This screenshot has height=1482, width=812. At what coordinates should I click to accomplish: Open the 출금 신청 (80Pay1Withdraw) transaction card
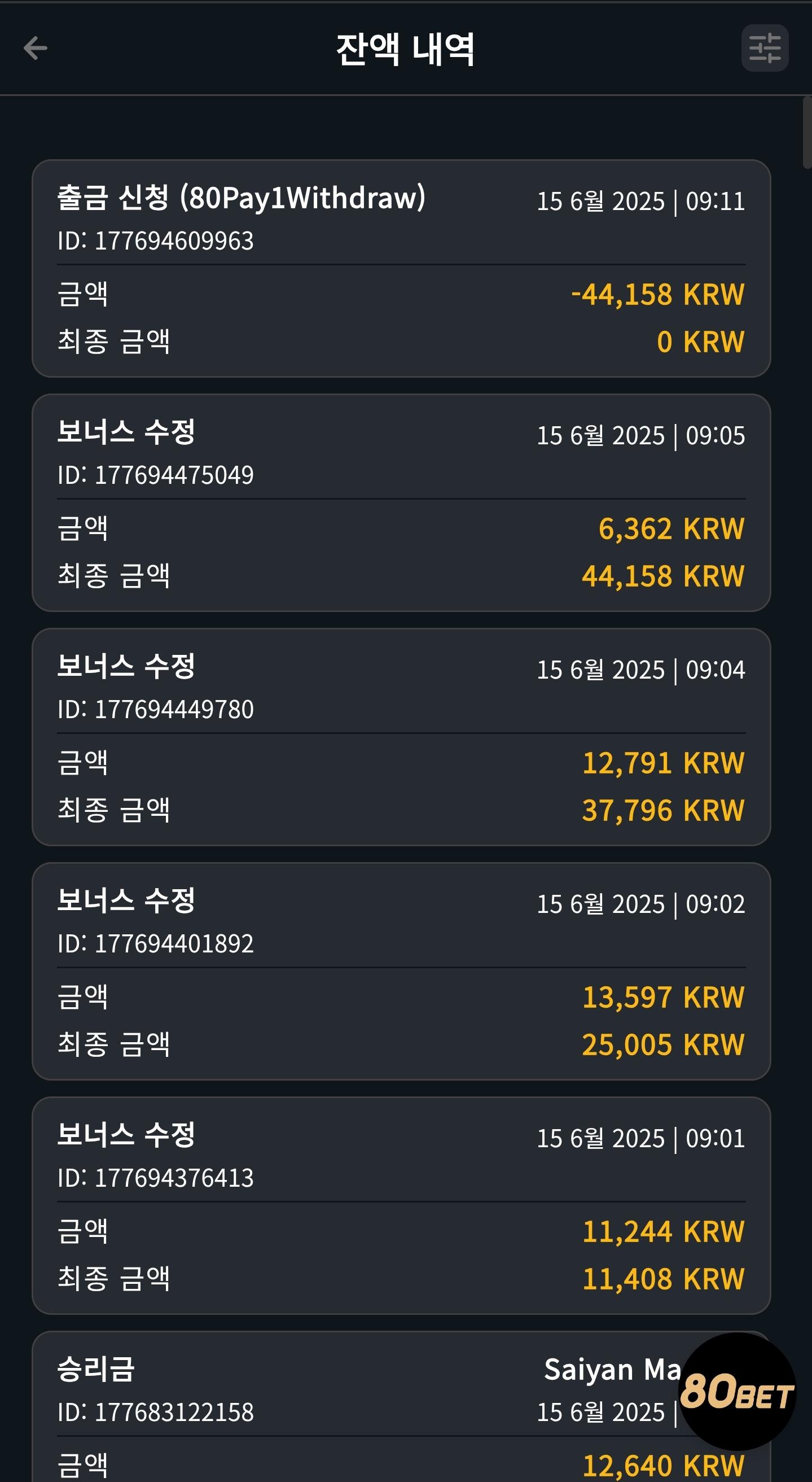point(401,268)
